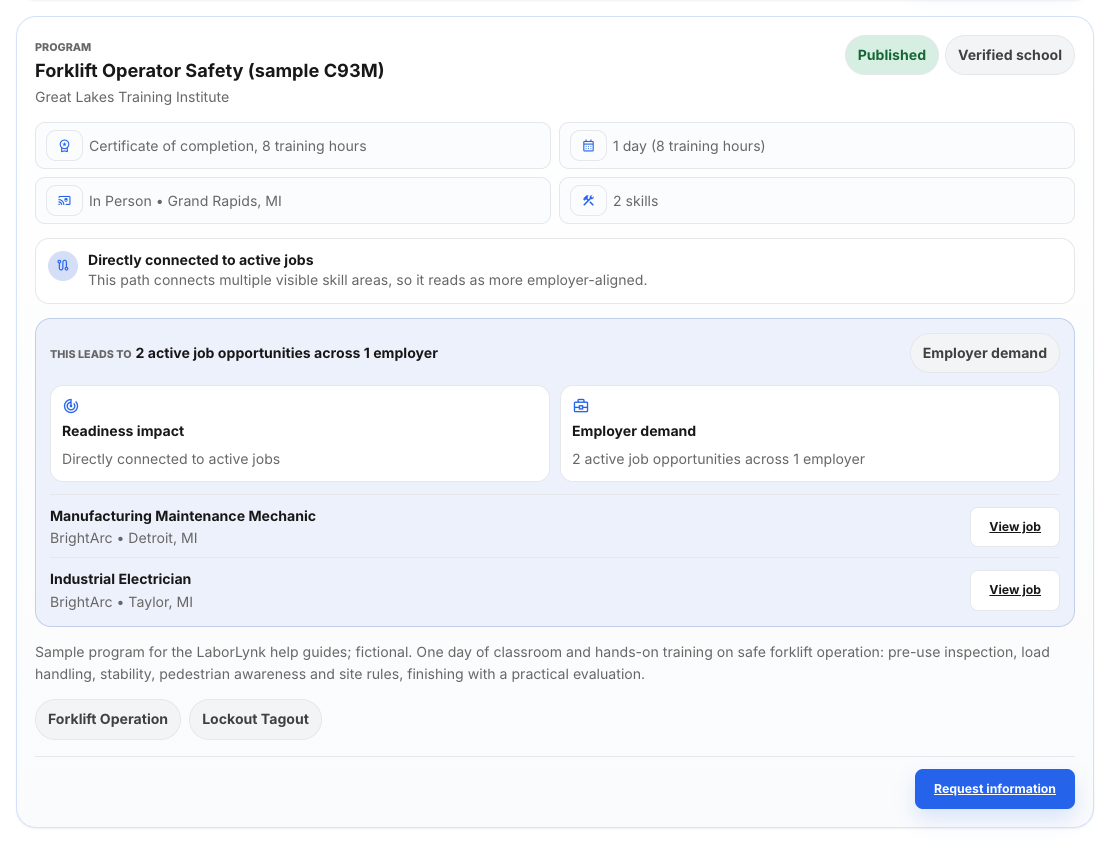This screenshot has width=1110, height=844.
Task: View the Industrial Electrician job
Action: (1014, 590)
